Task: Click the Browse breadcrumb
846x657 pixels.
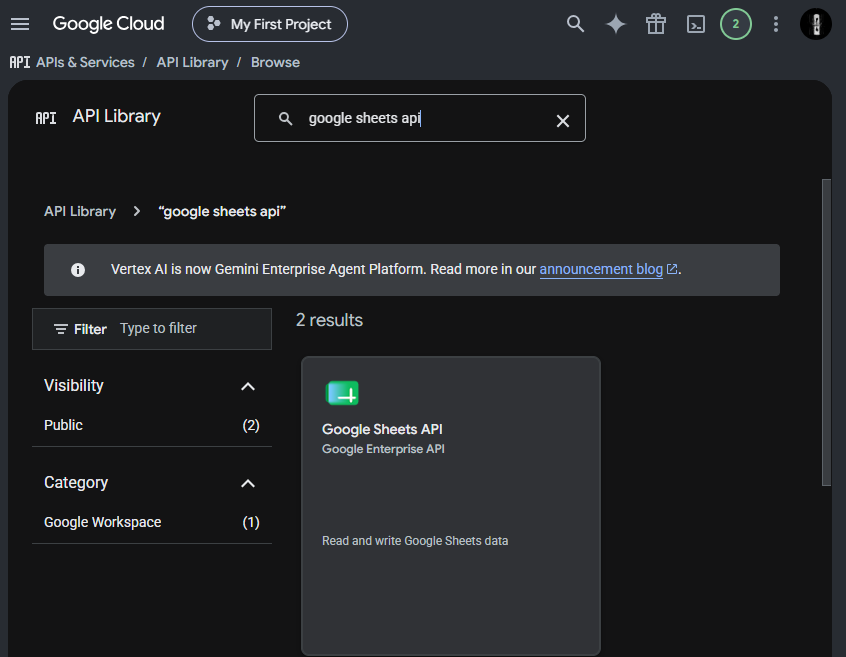Action: pos(275,63)
